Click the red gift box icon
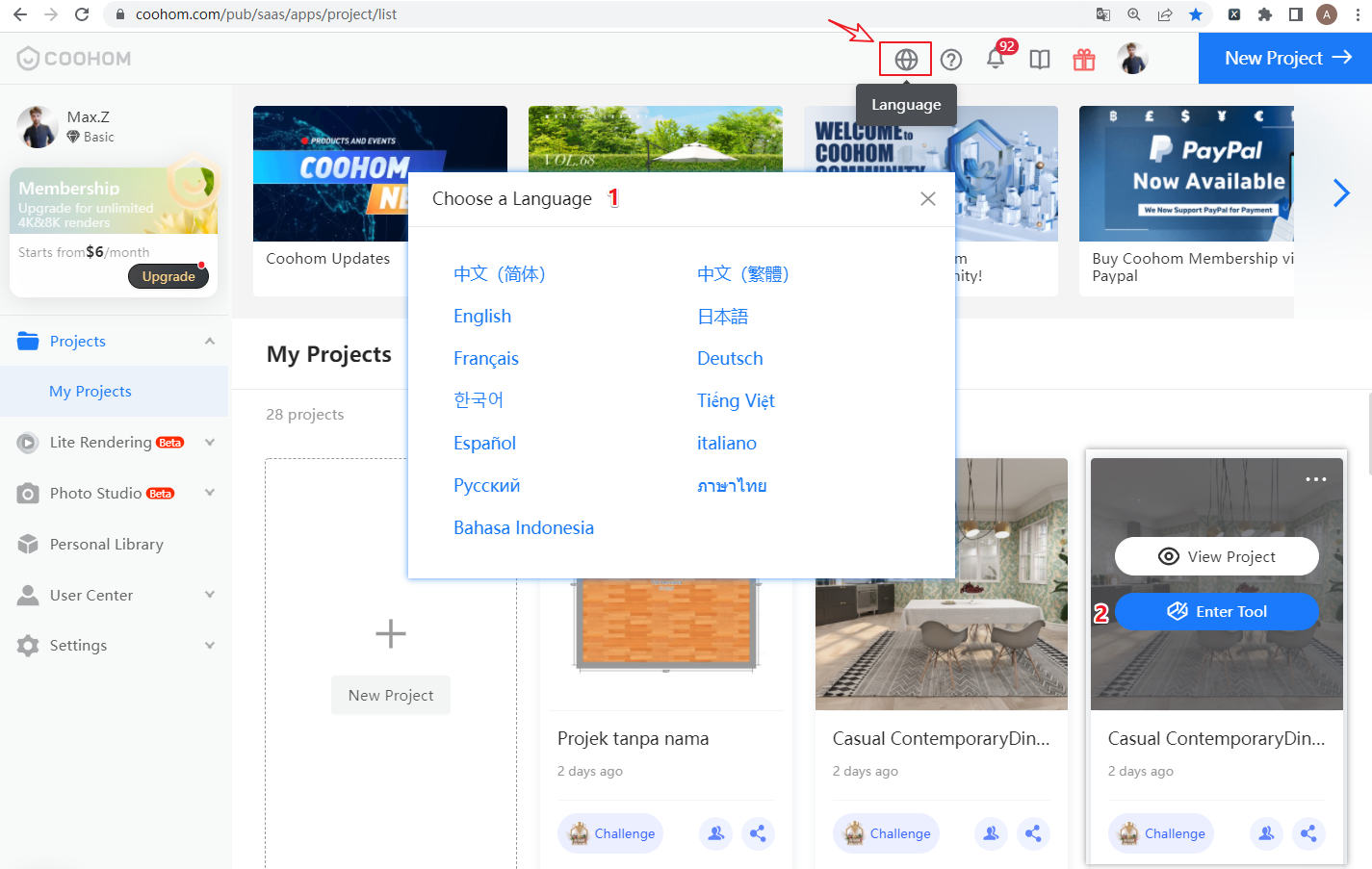This screenshot has height=869, width=1372. point(1084,60)
